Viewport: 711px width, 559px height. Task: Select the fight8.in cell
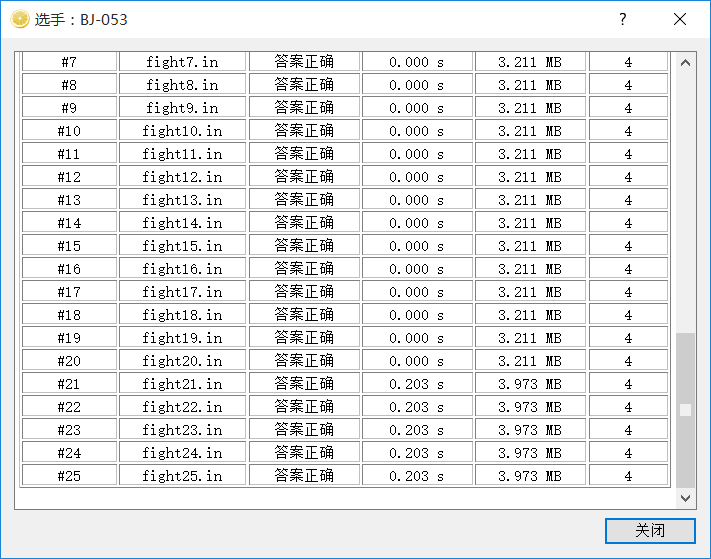click(x=182, y=85)
